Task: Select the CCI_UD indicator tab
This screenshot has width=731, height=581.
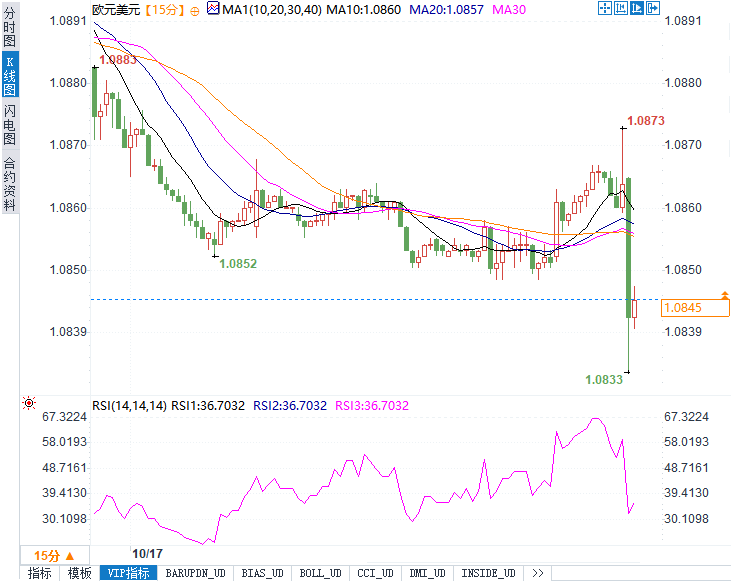Action: coord(375,573)
